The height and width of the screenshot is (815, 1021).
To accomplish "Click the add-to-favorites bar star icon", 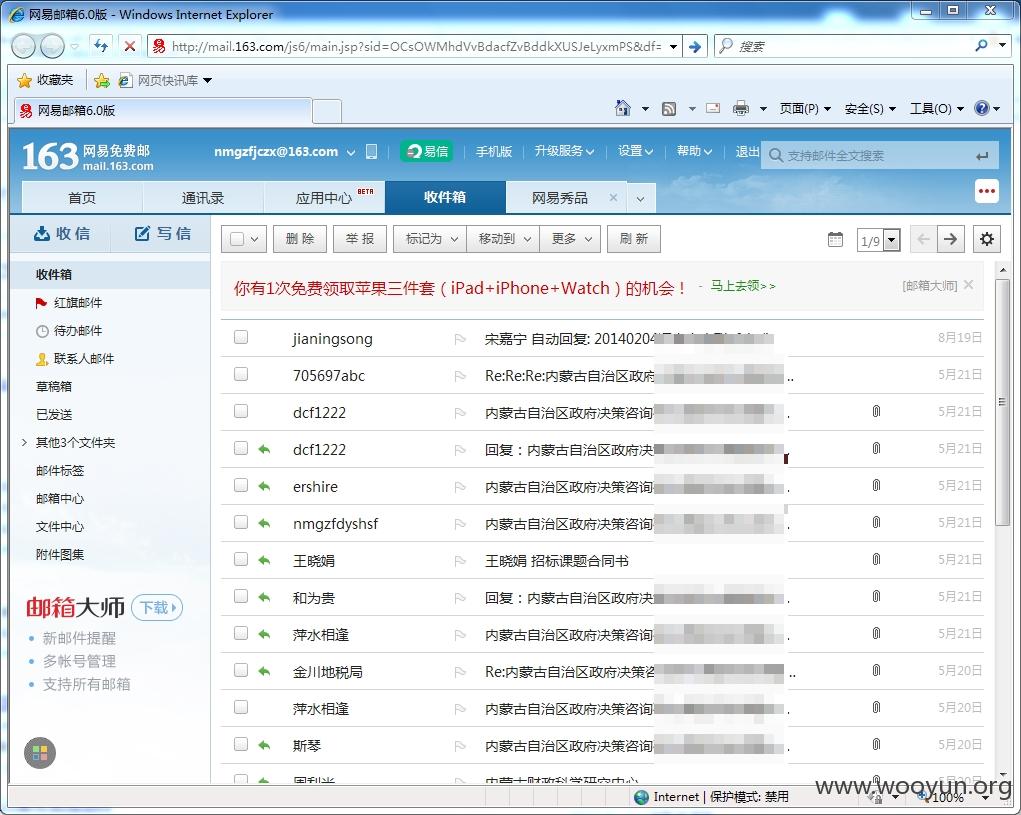I will coord(102,81).
